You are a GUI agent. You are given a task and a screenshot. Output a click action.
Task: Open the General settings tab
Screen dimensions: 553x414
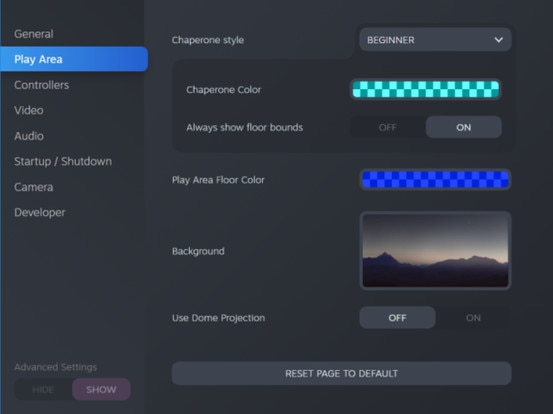[x=34, y=34]
